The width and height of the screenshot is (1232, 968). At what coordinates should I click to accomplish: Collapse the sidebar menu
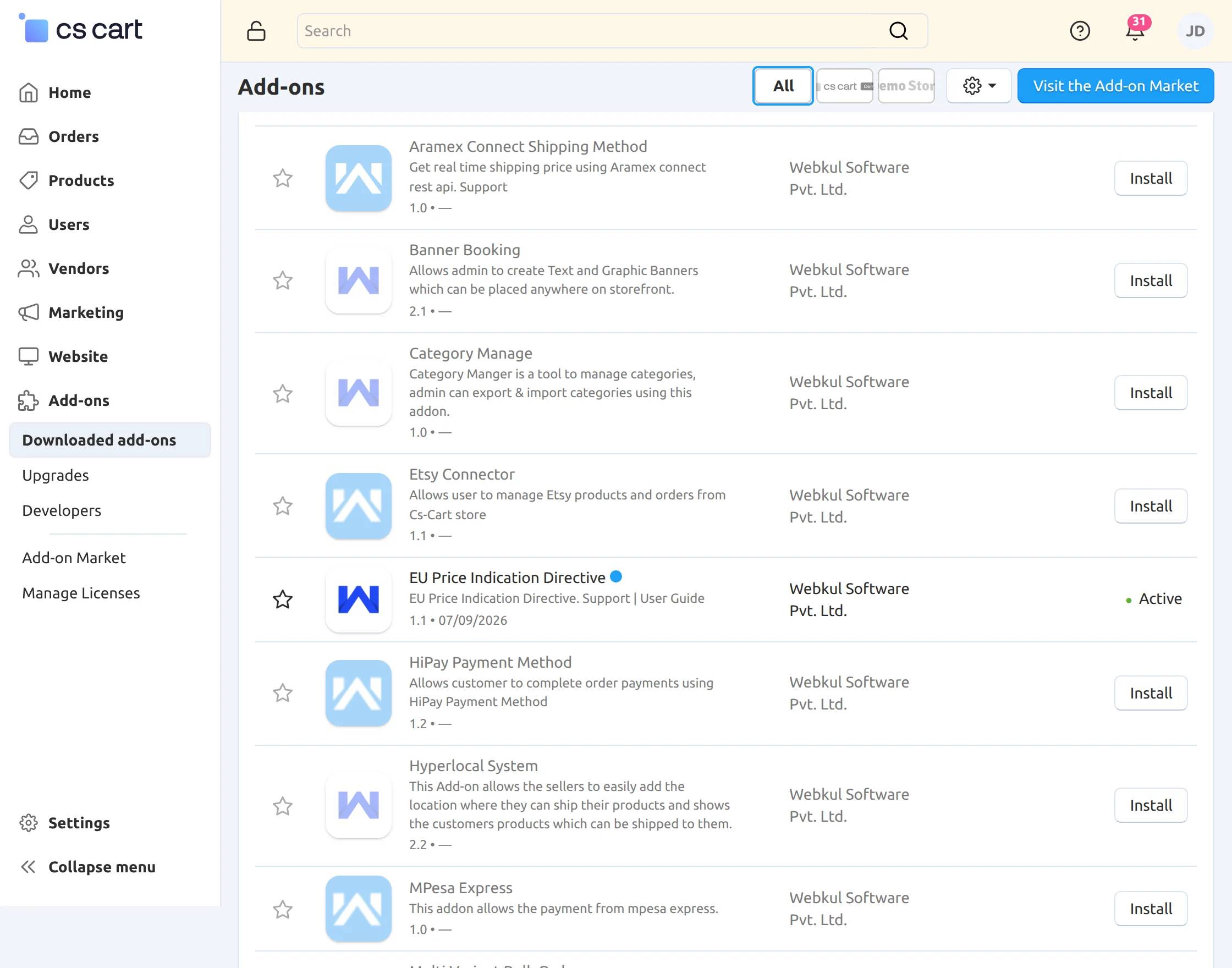(88, 867)
